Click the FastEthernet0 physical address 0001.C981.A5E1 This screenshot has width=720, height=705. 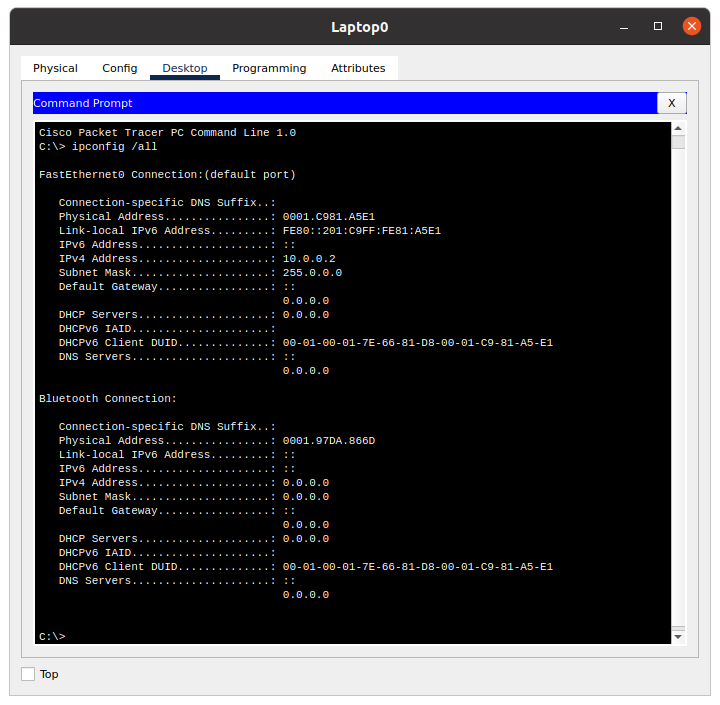329,216
